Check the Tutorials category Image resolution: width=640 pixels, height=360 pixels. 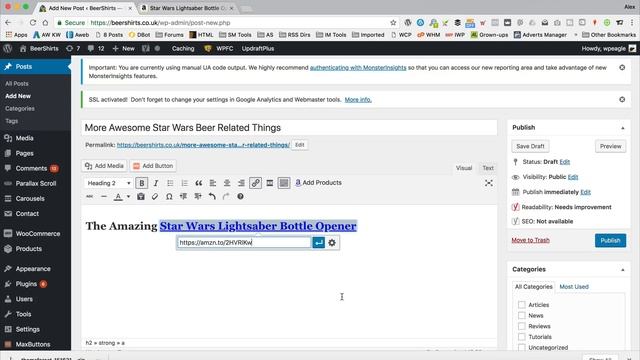point(522,337)
